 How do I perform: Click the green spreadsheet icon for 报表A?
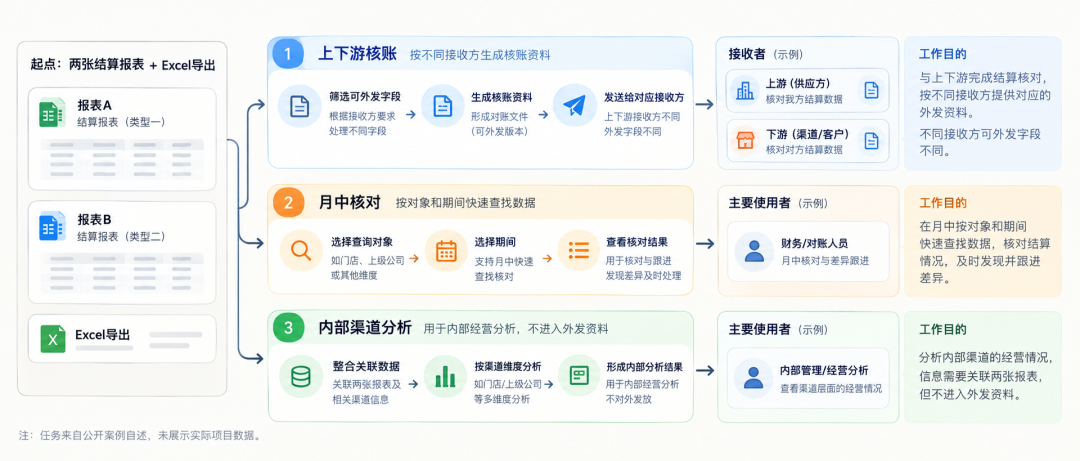(52, 113)
